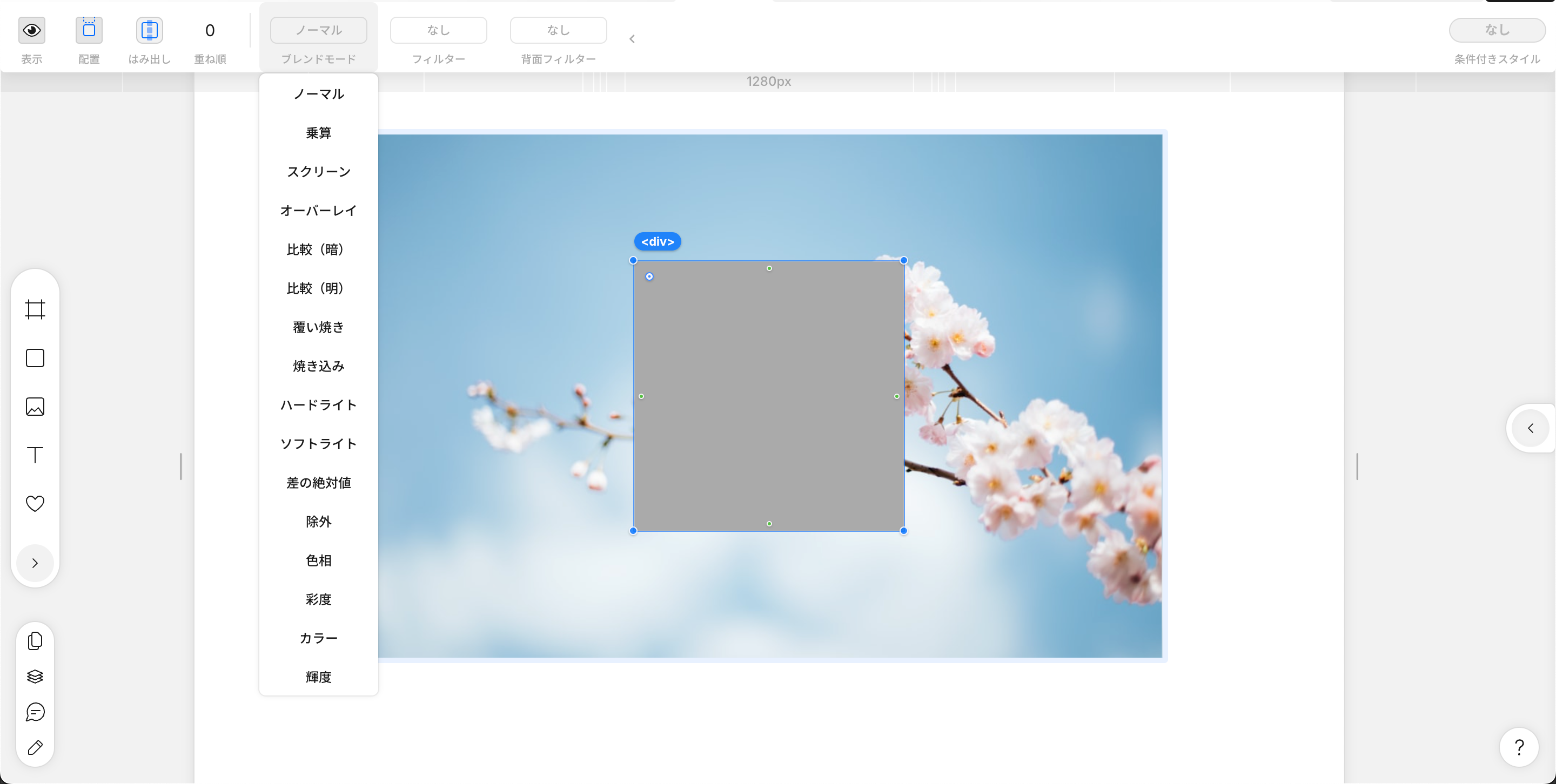Pick ソフトライト from the blend list
The width and height of the screenshot is (1556, 784).
(318, 444)
